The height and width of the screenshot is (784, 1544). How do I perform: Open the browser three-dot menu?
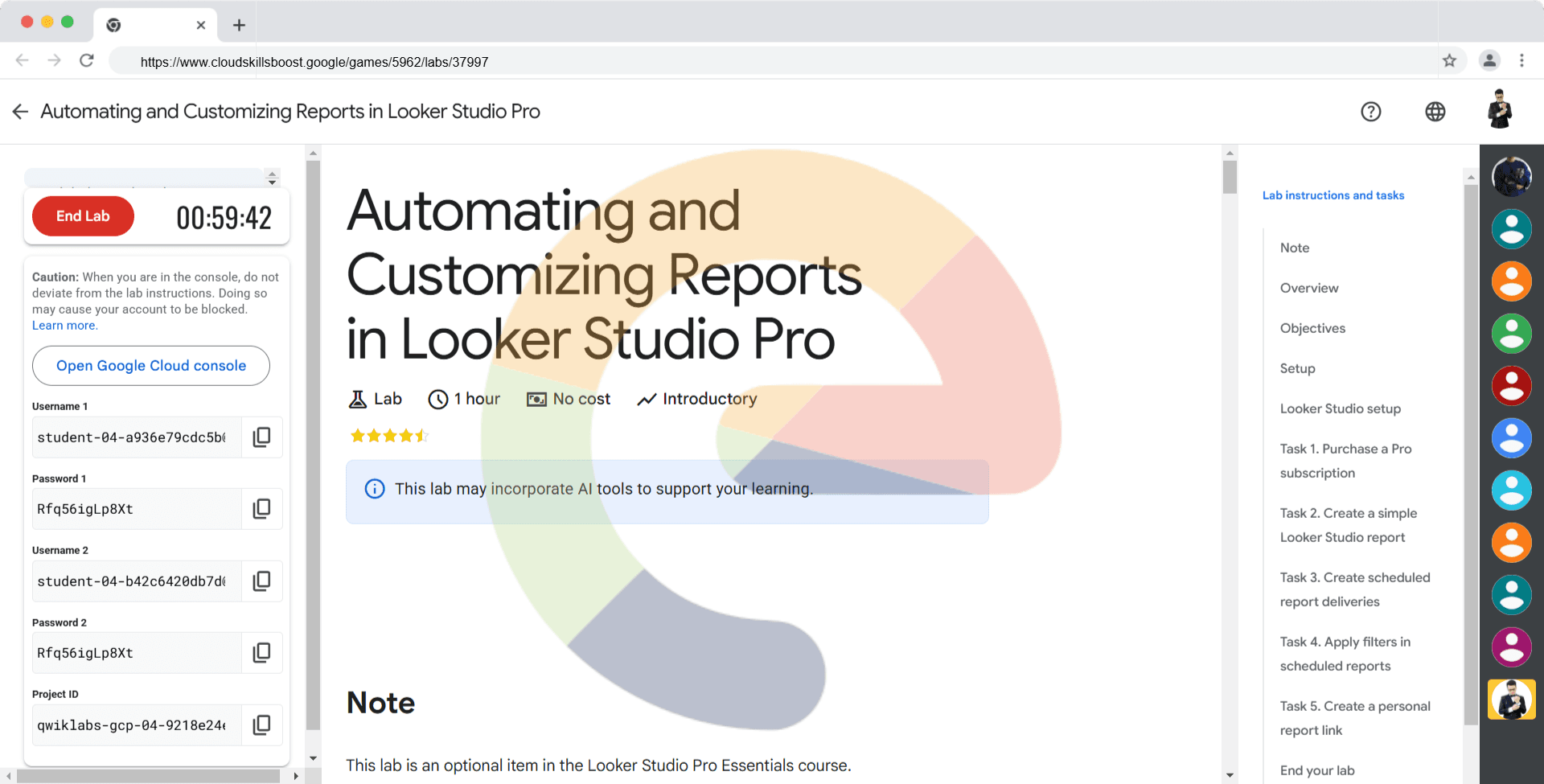(x=1521, y=61)
